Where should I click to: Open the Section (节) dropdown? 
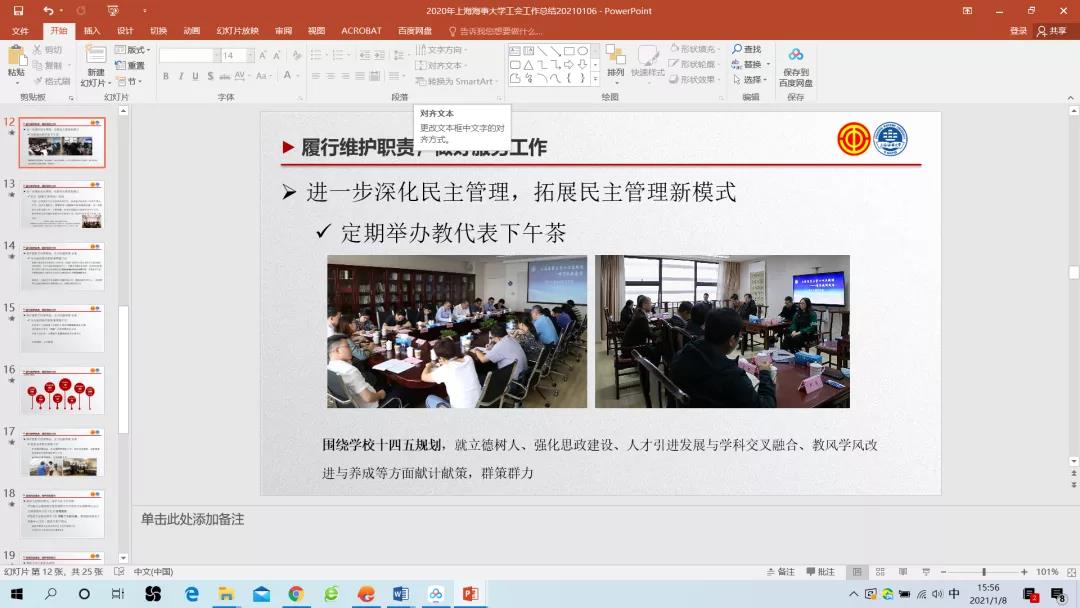(129, 81)
